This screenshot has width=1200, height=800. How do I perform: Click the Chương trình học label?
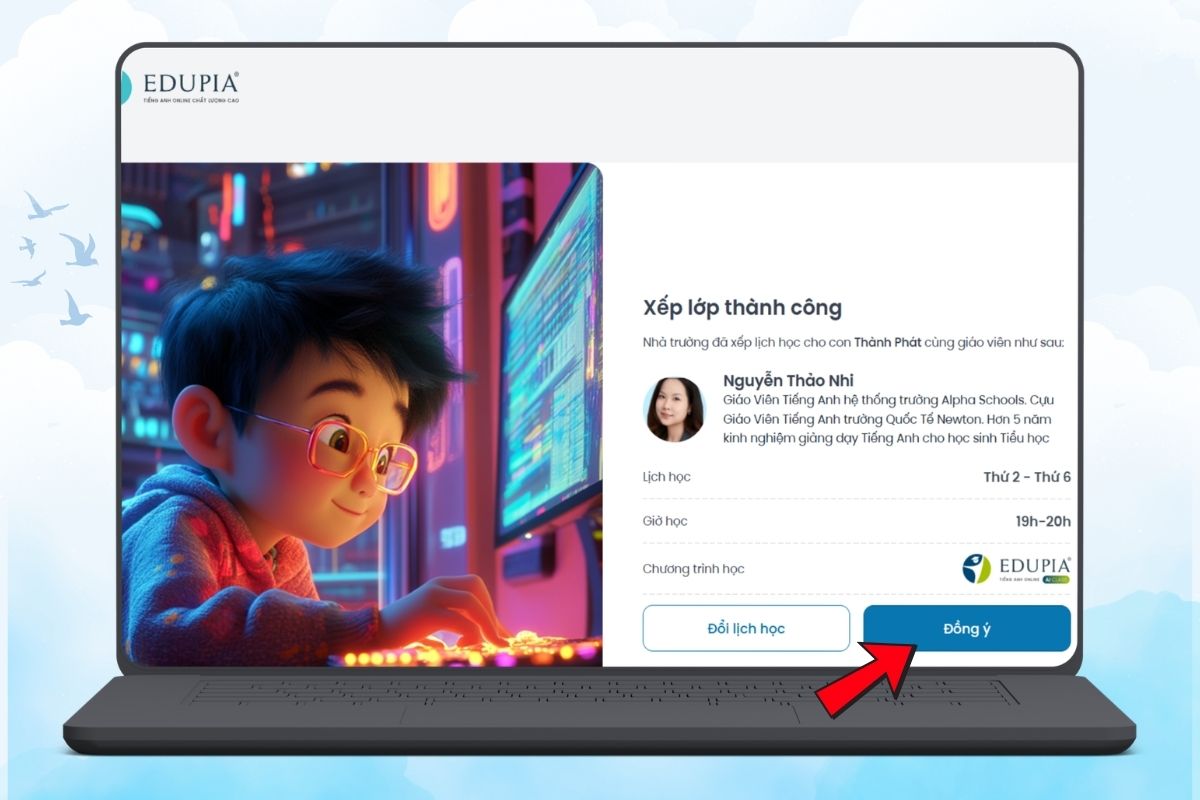point(693,569)
